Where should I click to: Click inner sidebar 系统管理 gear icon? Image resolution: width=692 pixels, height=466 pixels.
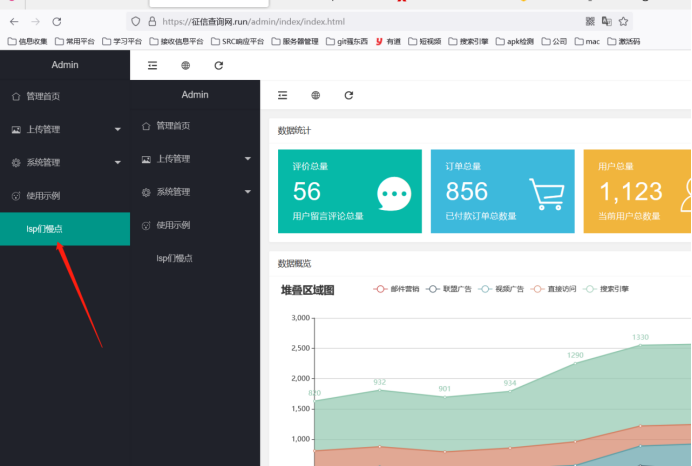click(x=146, y=192)
